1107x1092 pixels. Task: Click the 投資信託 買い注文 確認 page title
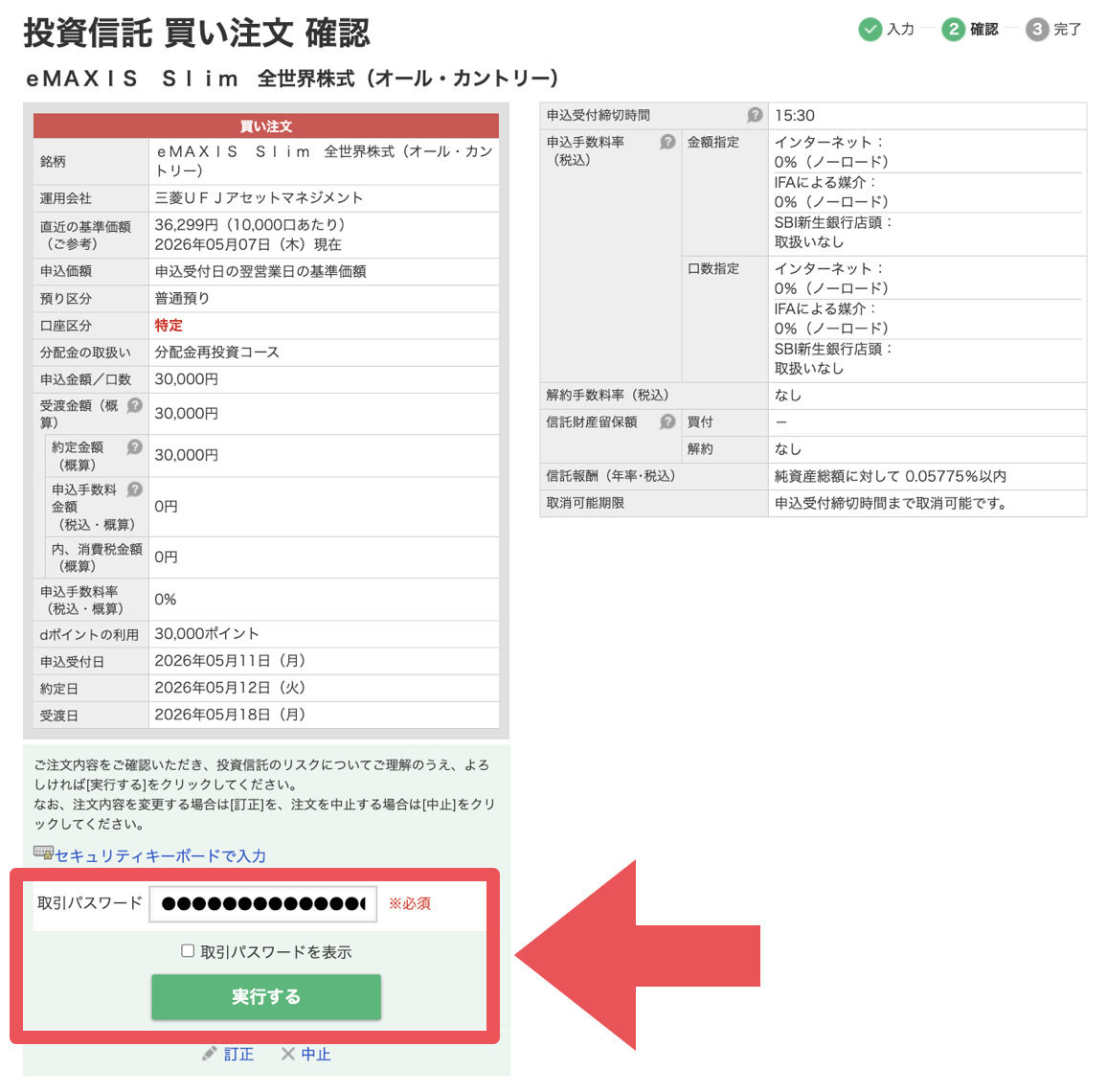coord(197,34)
